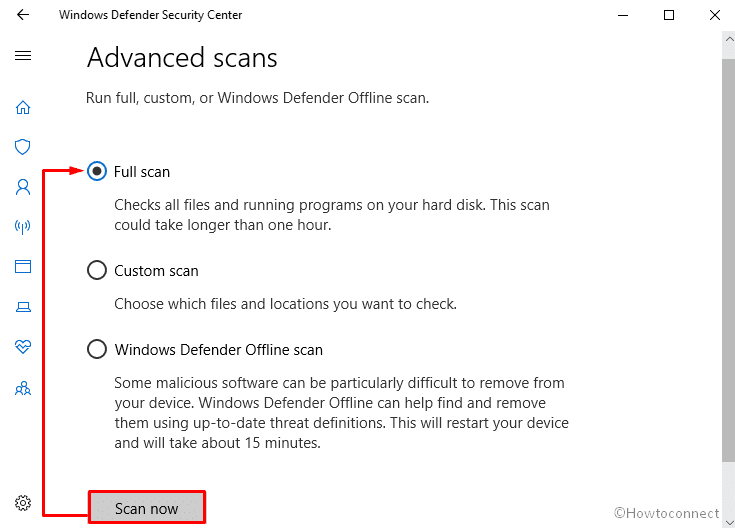The image size is (735, 528).
Task: Open Virus & threat protection shield icon
Action: [x=23, y=147]
